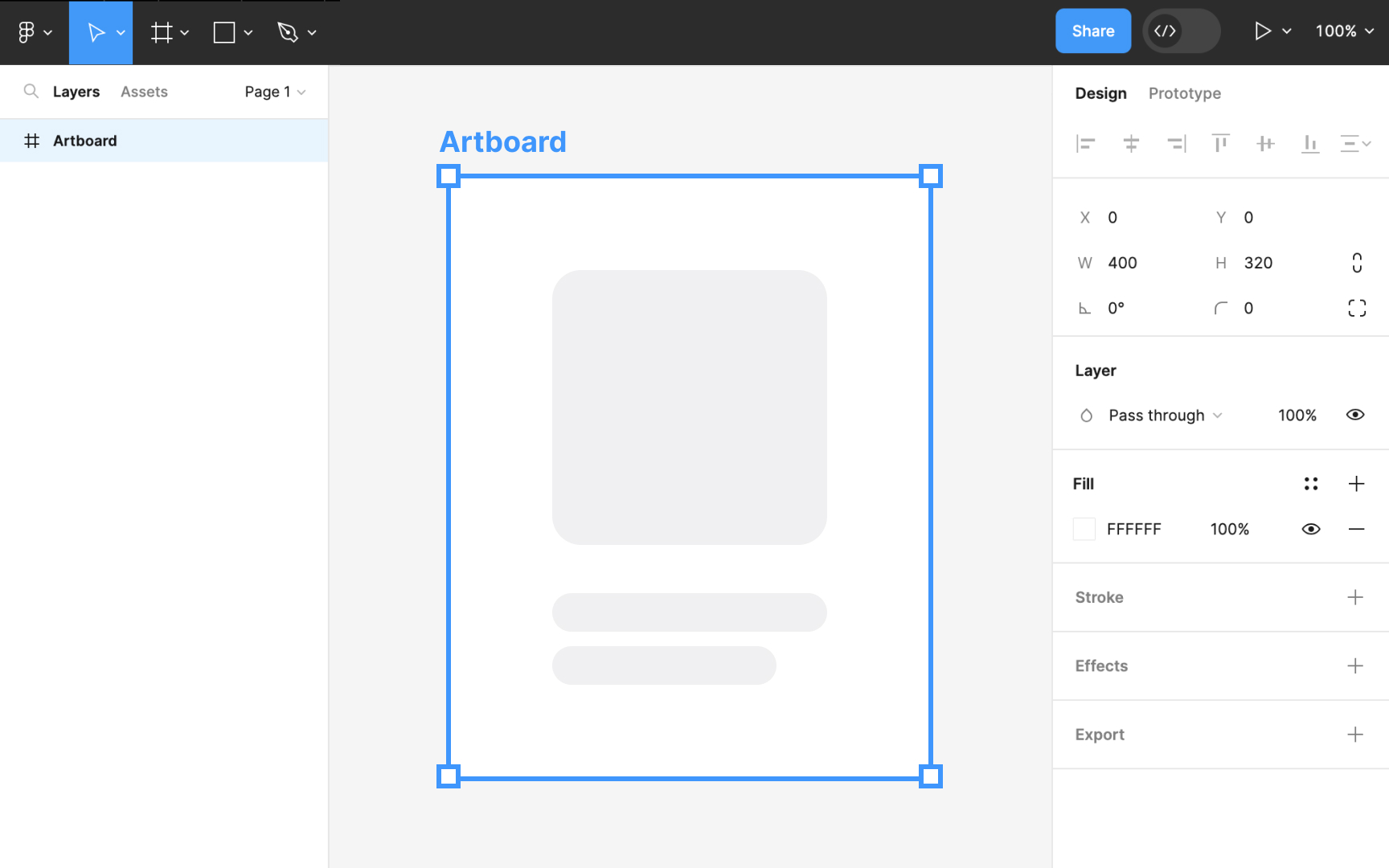The image size is (1389, 868).
Task: Click the Share button
Action: pos(1092,31)
